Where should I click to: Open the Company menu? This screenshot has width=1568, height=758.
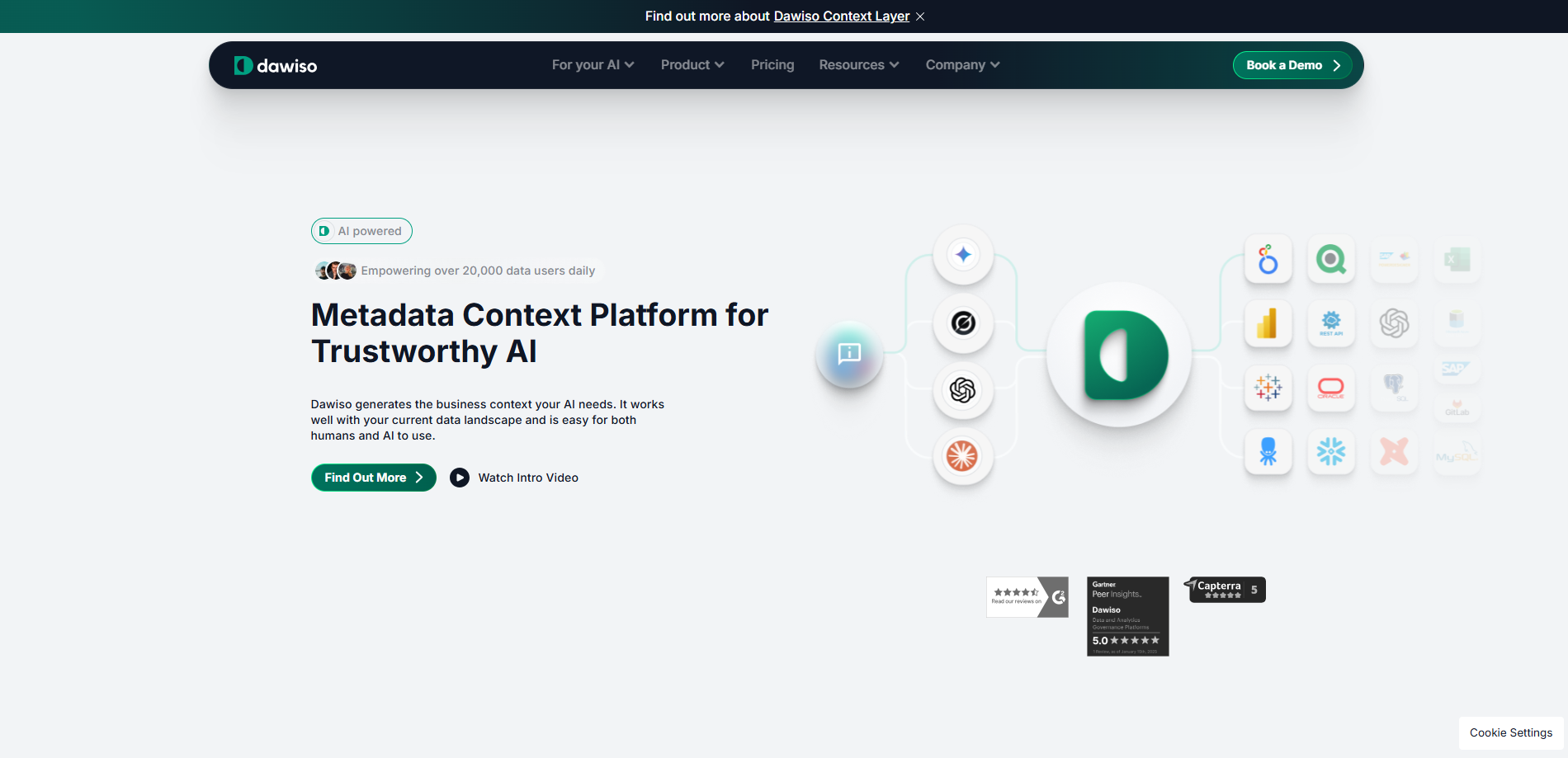[x=961, y=64]
